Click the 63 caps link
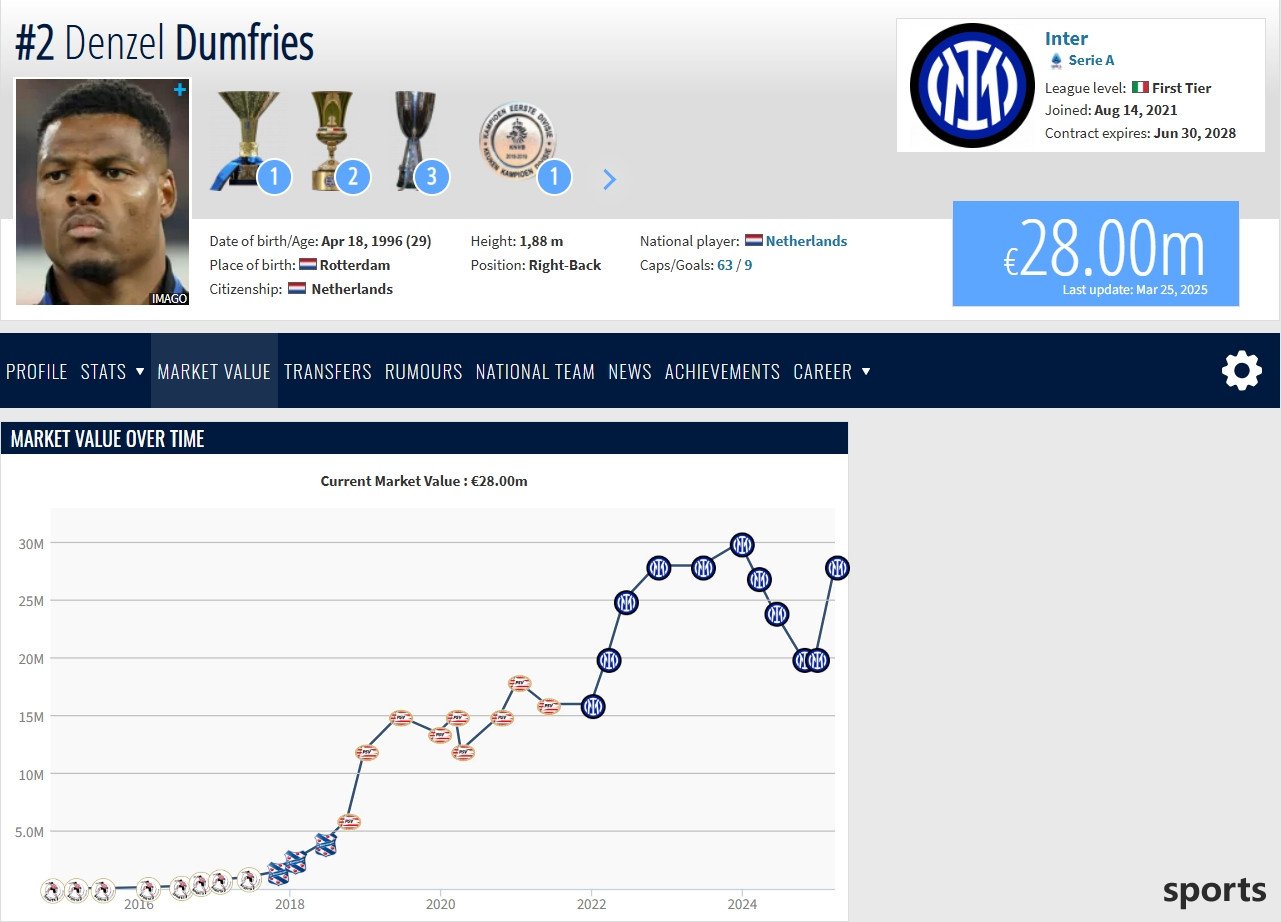Screen dimensions: 1281x922 [725, 265]
